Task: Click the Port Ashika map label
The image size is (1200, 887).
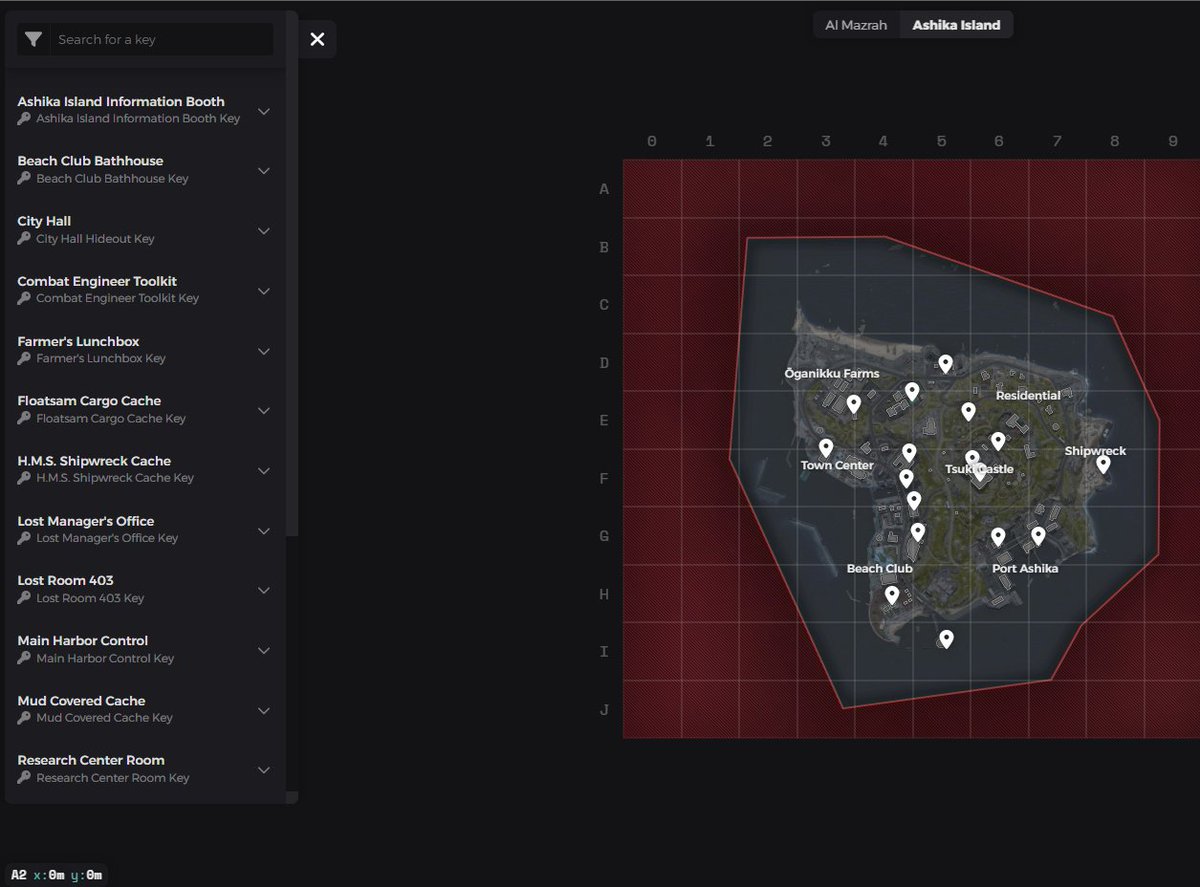Action: pos(1025,568)
